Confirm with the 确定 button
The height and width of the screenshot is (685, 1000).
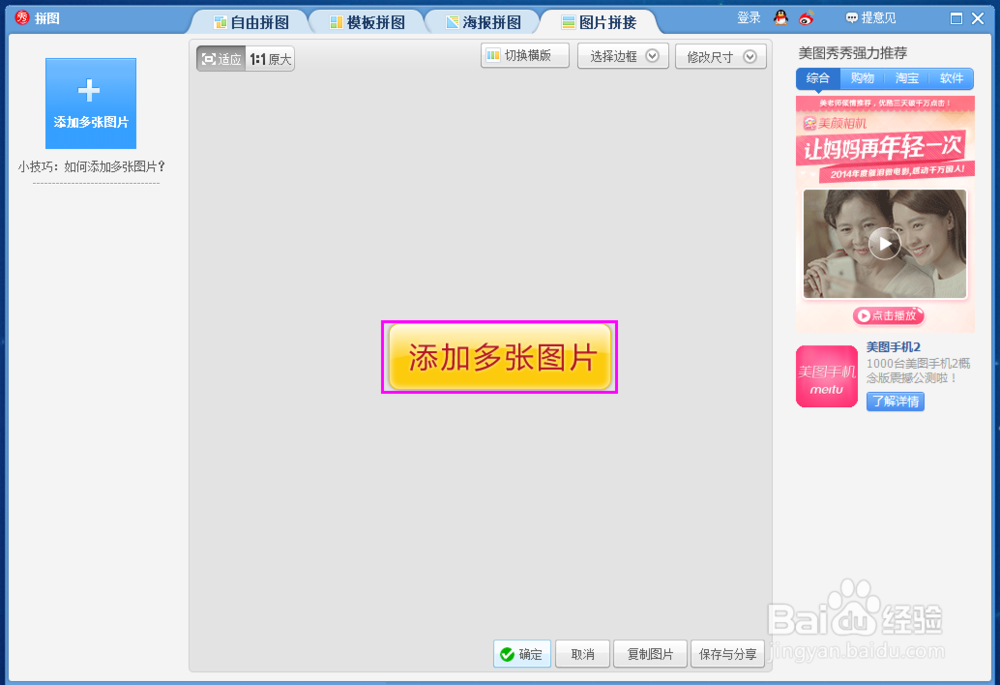point(521,654)
